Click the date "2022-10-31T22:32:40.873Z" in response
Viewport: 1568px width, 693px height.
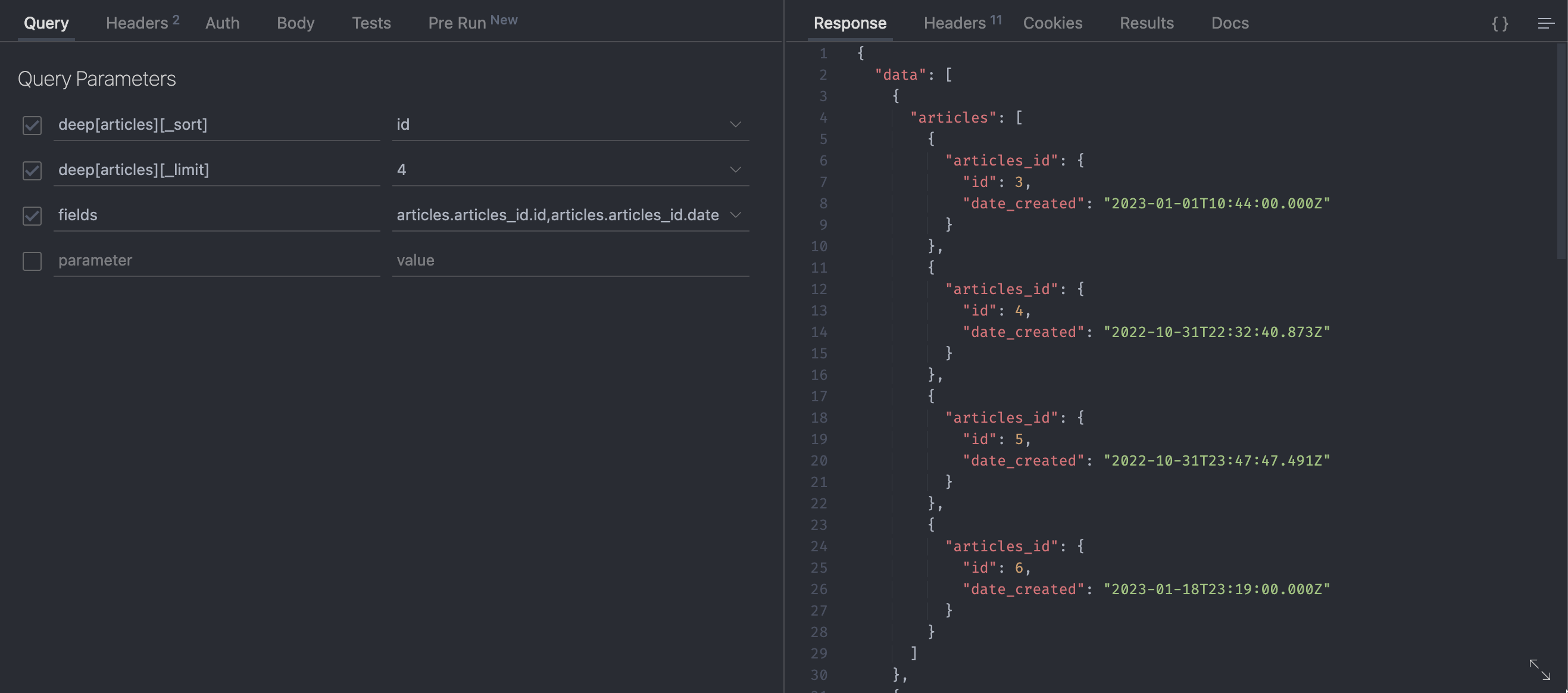tap(1217, 332)
